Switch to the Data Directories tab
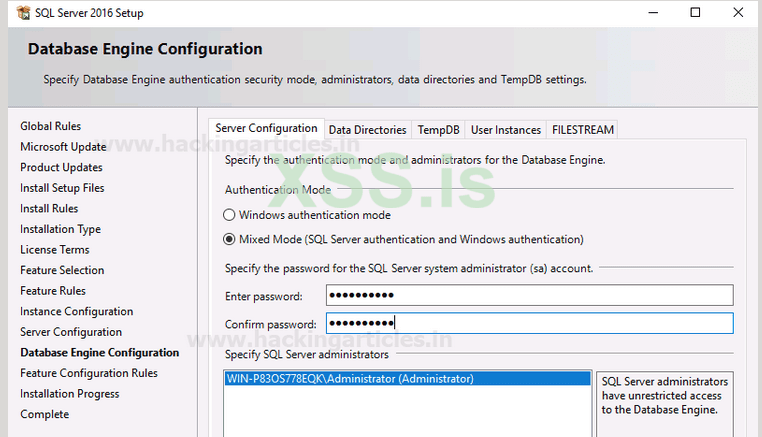 (x=367, y=130)
